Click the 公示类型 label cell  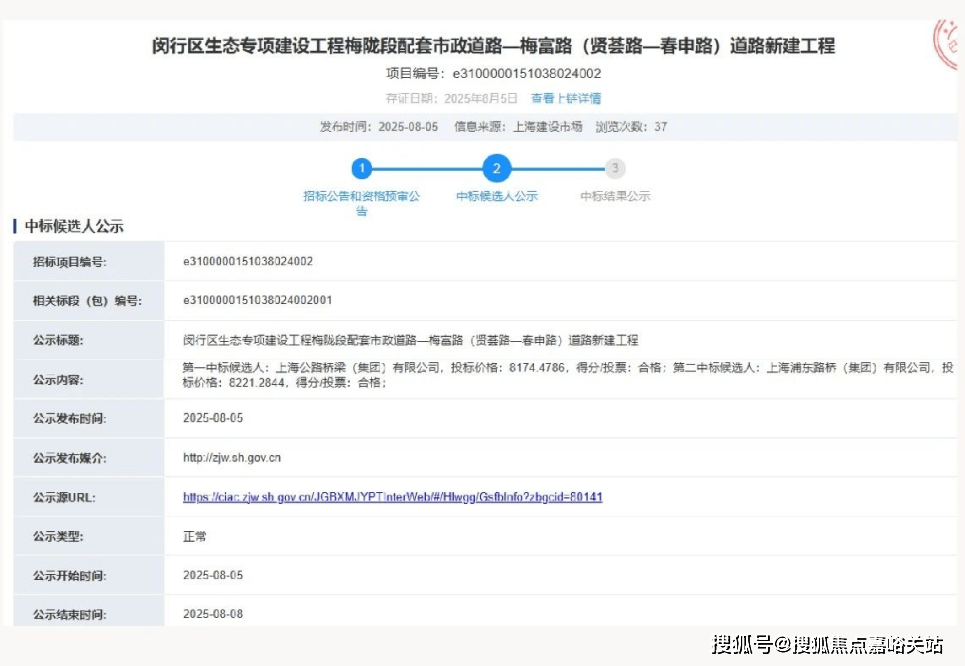click(89, 537)
